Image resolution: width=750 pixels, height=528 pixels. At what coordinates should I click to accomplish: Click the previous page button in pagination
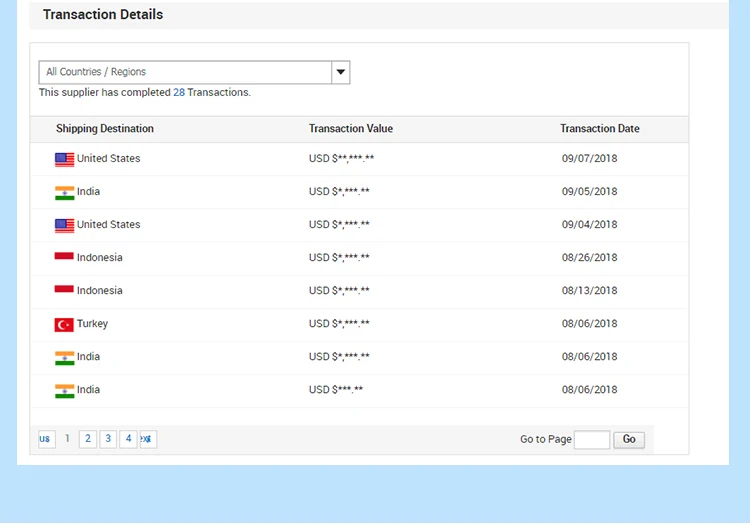pyautogui.click(x=46, y=439)
